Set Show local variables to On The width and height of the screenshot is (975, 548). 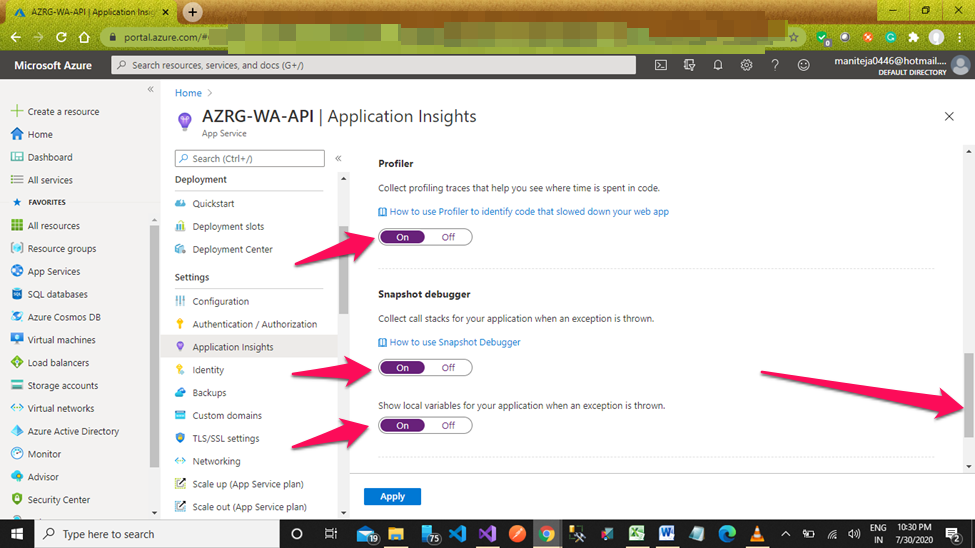(402, 425)
